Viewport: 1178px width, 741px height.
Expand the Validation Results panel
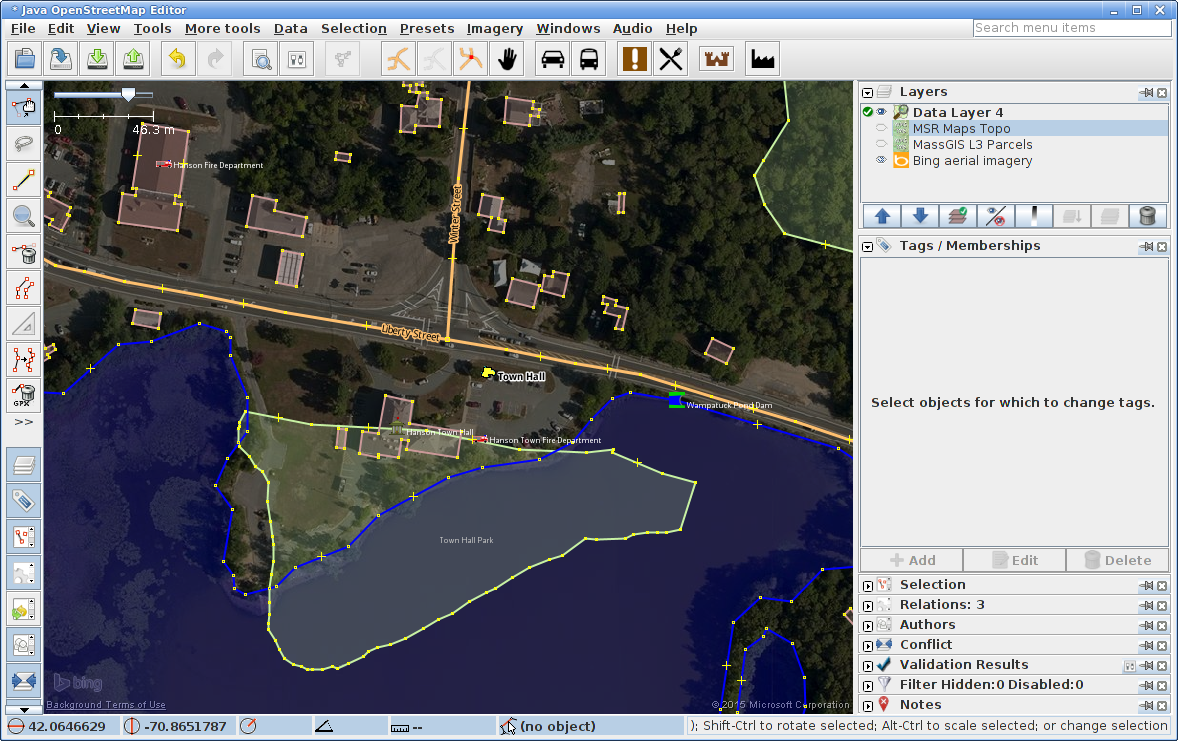pos(868,665)
